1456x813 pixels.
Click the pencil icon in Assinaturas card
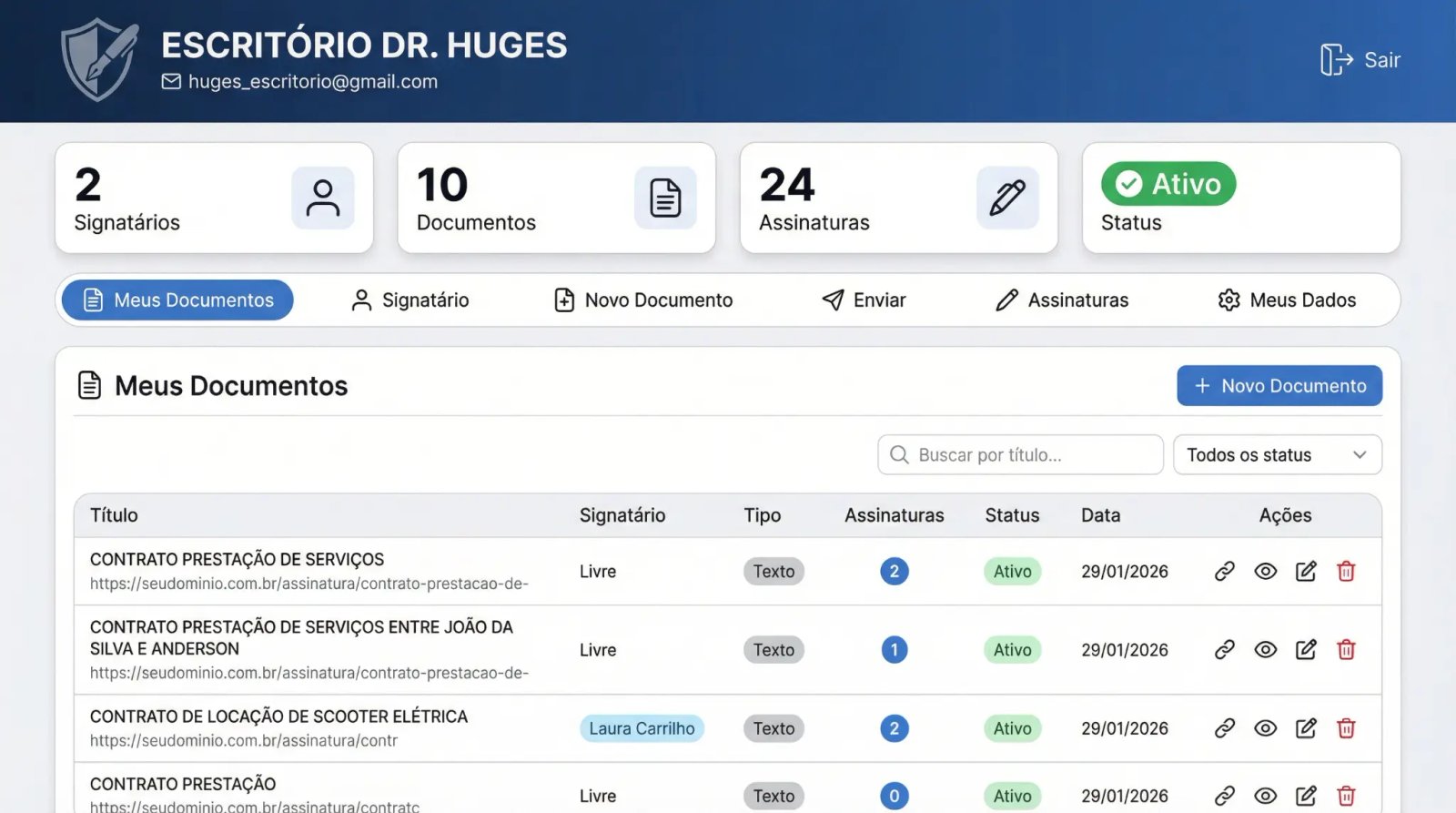1007,198
